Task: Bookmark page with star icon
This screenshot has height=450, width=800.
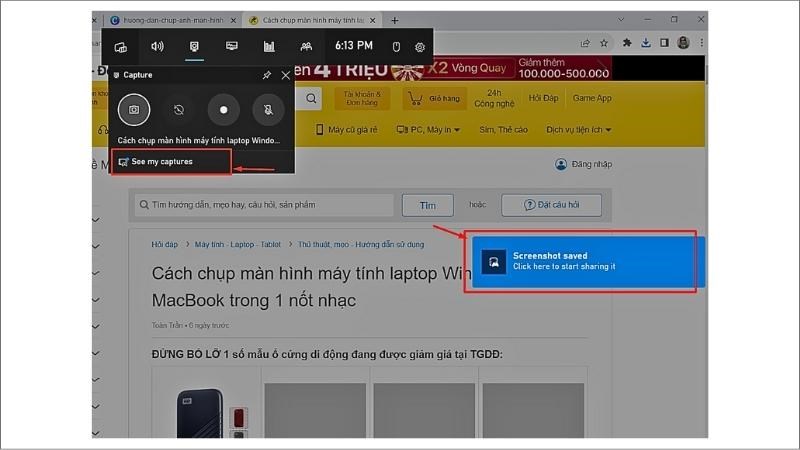Action: click(x=604, y=43)
